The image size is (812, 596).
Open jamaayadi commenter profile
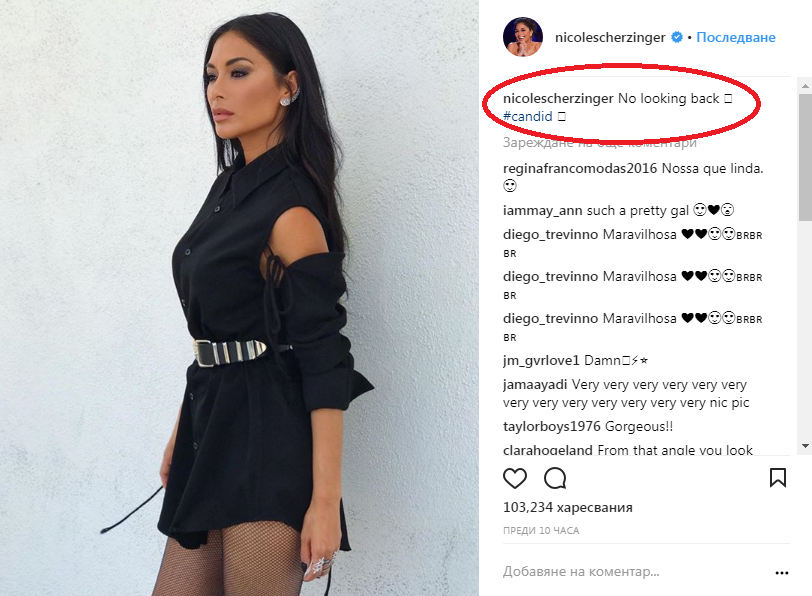click(x=535, y=385)
